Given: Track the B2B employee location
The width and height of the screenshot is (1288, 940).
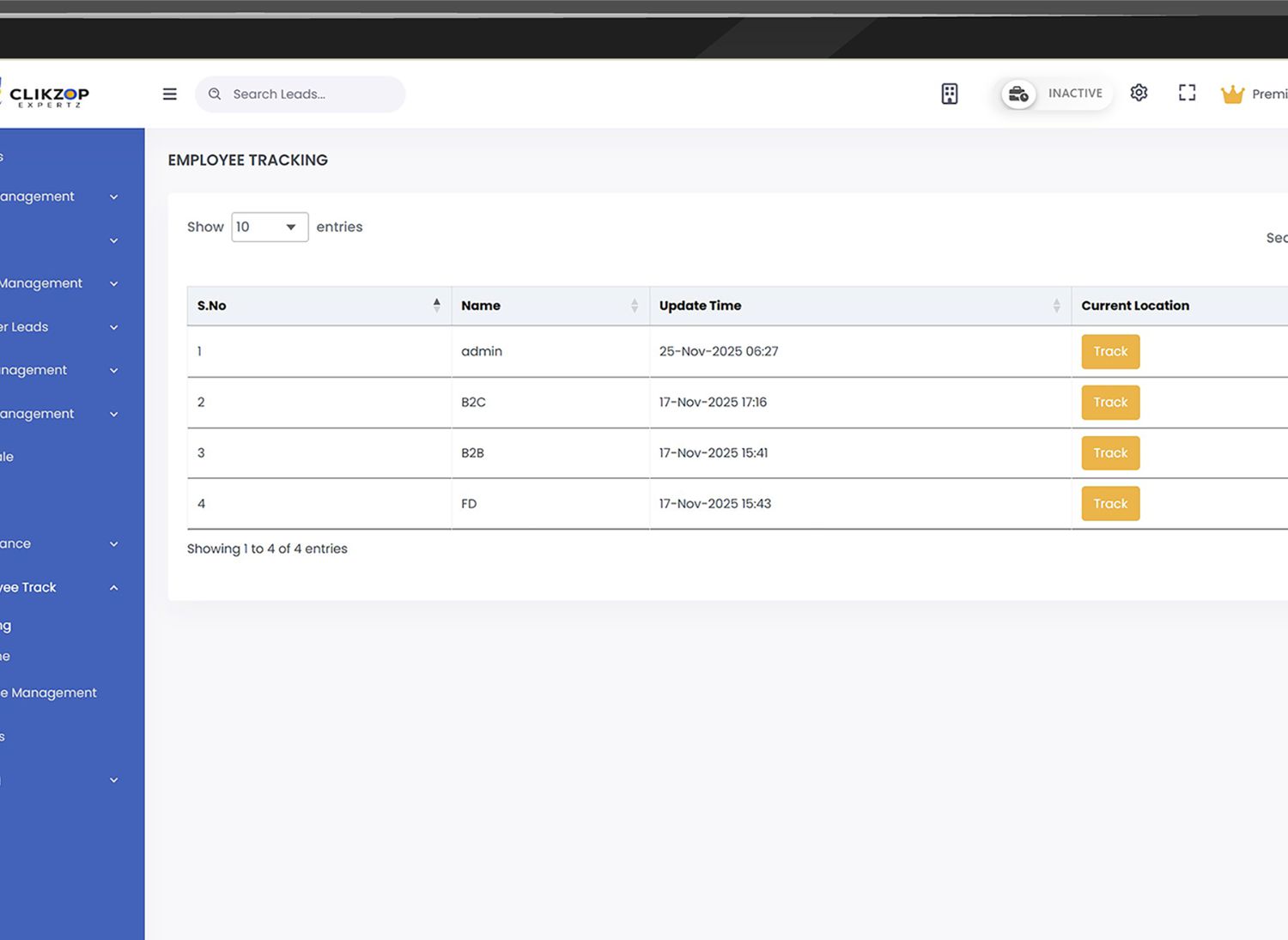Looking at the screenshot, I should (1109, 453).
